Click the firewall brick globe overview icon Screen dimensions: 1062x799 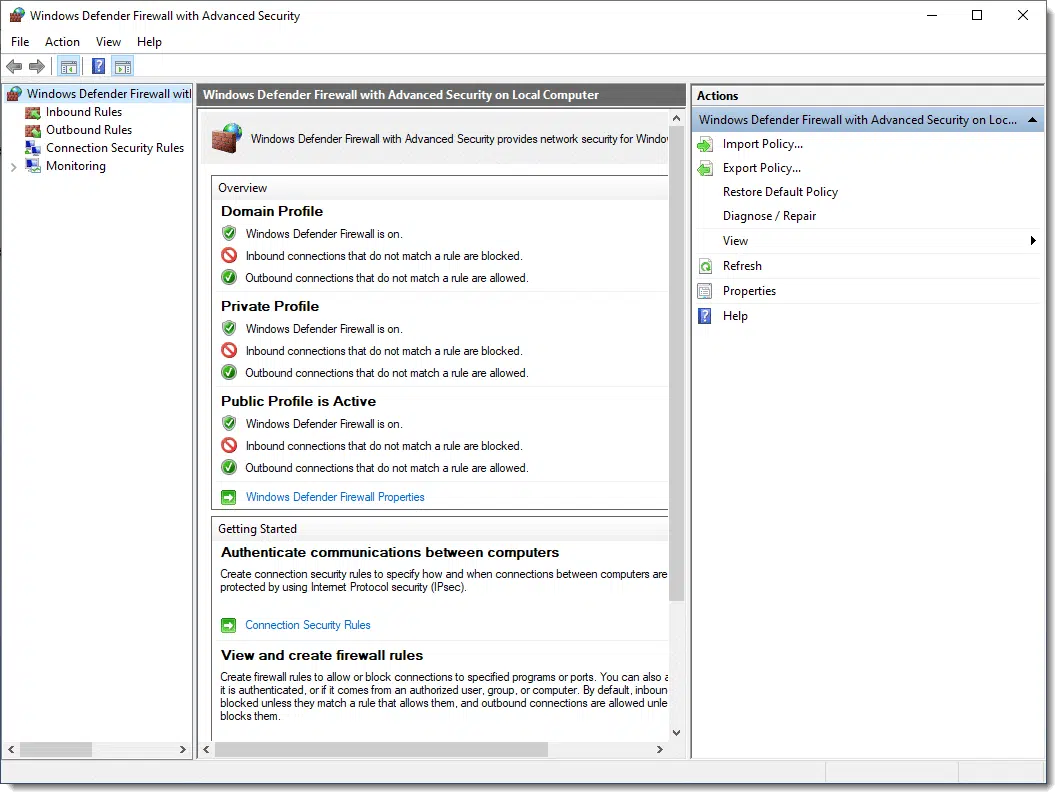pyautogui.click(x=227, y=138)
